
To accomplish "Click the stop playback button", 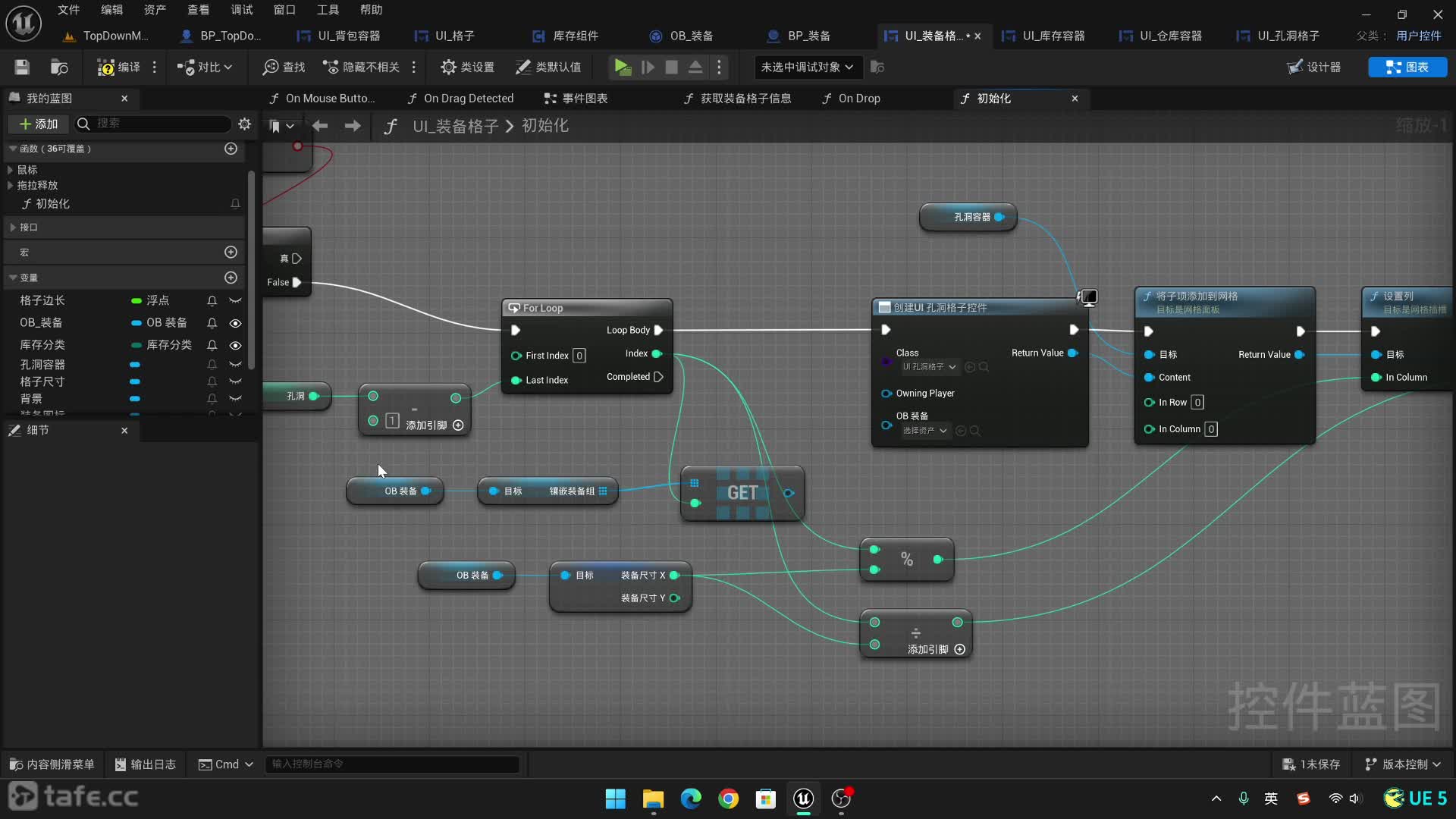I will (x=671, y=67).
